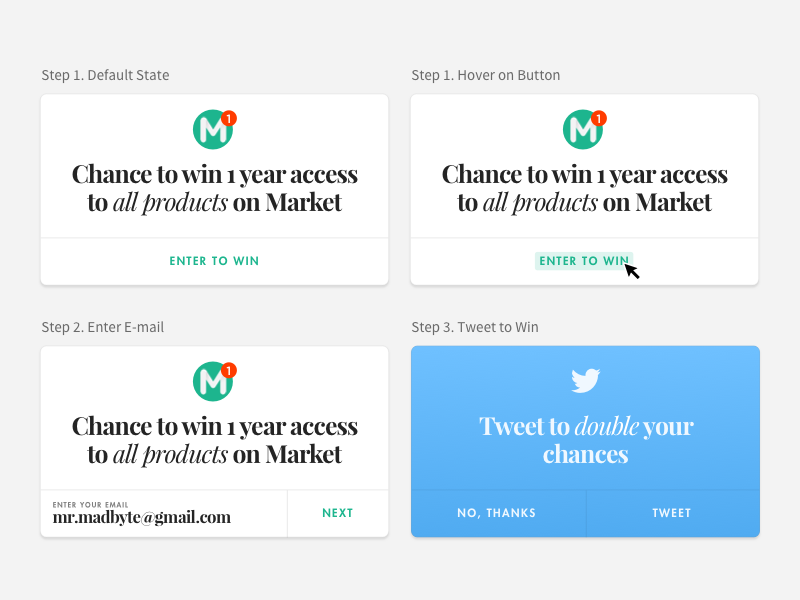The width and height of the screenshot is (800, 600).
Task: Click the headline text in the Enter E-mail card
Action: [x=214, y=440]
